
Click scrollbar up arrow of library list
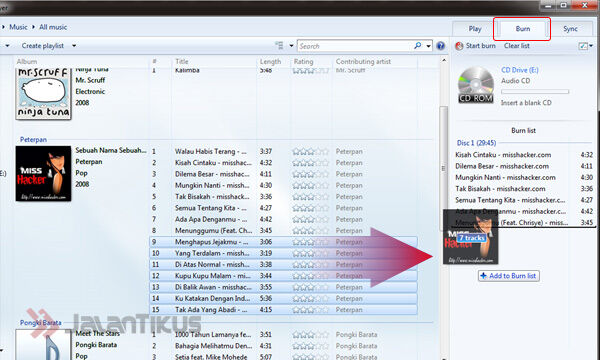click(443, 60)
